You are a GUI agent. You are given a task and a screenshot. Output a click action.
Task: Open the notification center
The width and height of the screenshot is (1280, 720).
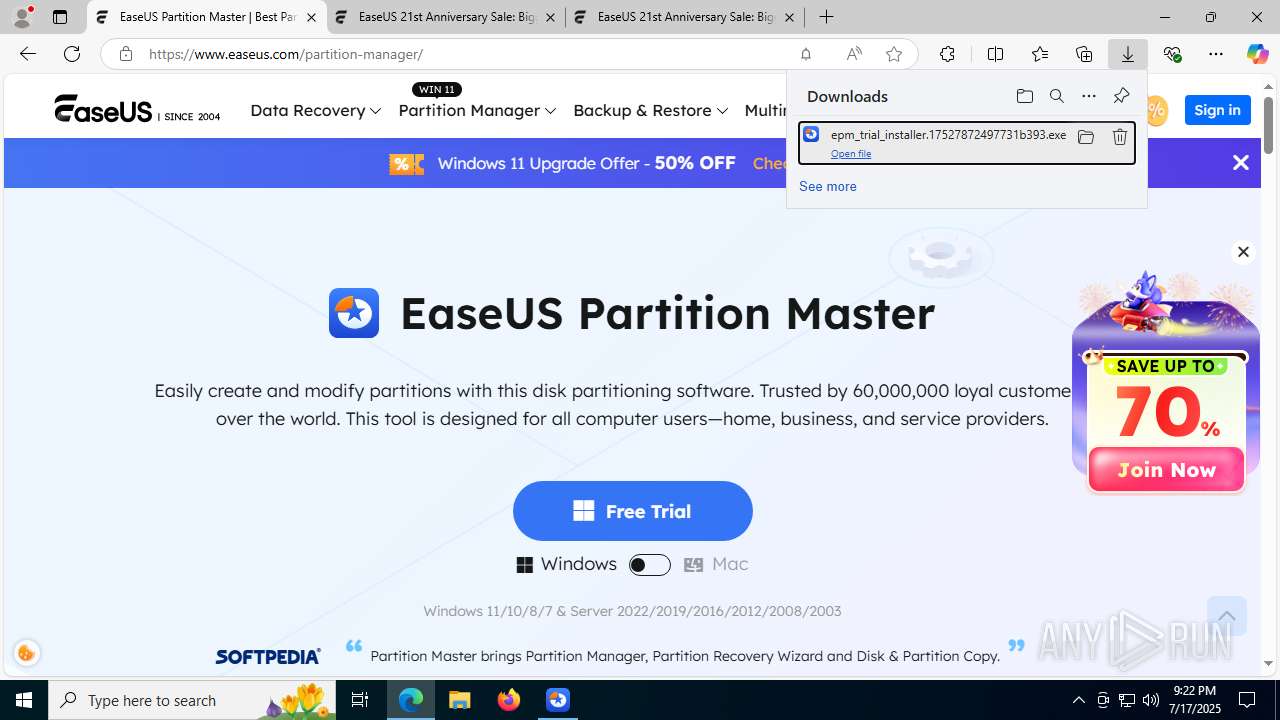click(x=1247, y=700)
